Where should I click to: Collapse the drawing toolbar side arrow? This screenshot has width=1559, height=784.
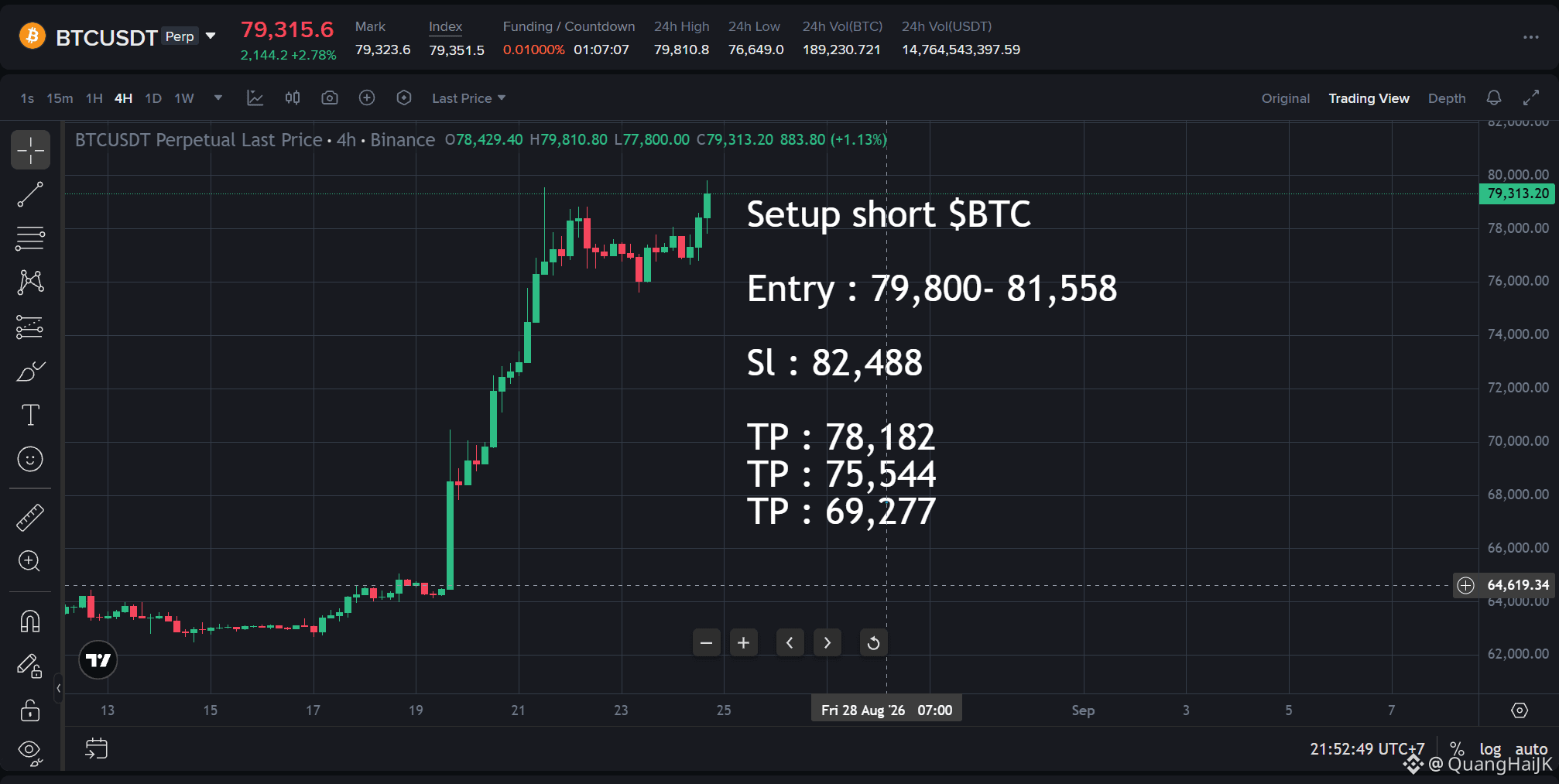pos(58,687)
